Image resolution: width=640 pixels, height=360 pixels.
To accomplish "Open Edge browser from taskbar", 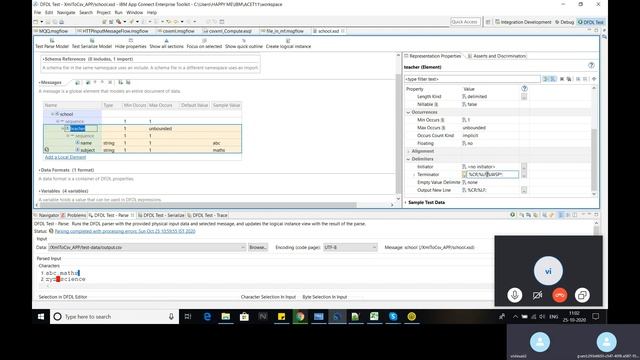I will pos(207,316).
